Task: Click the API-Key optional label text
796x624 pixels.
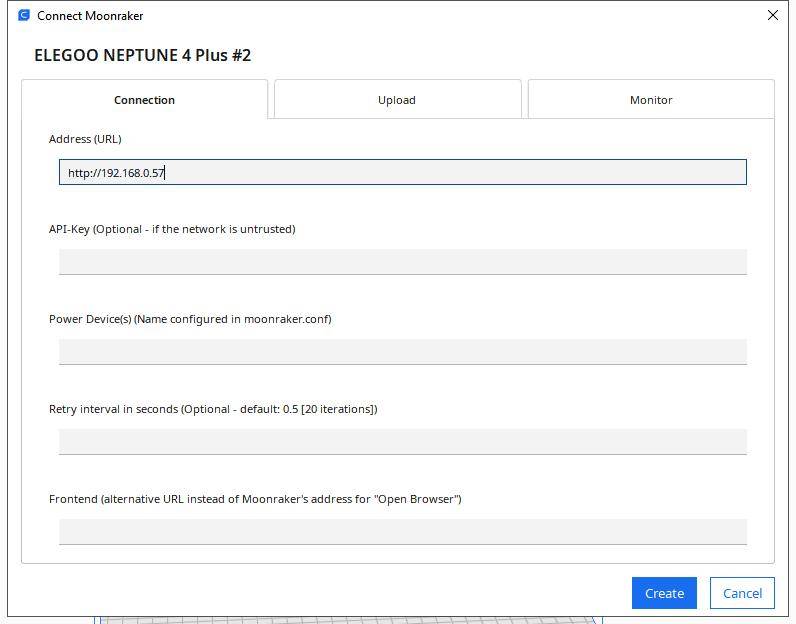Action: coord(172,229)
